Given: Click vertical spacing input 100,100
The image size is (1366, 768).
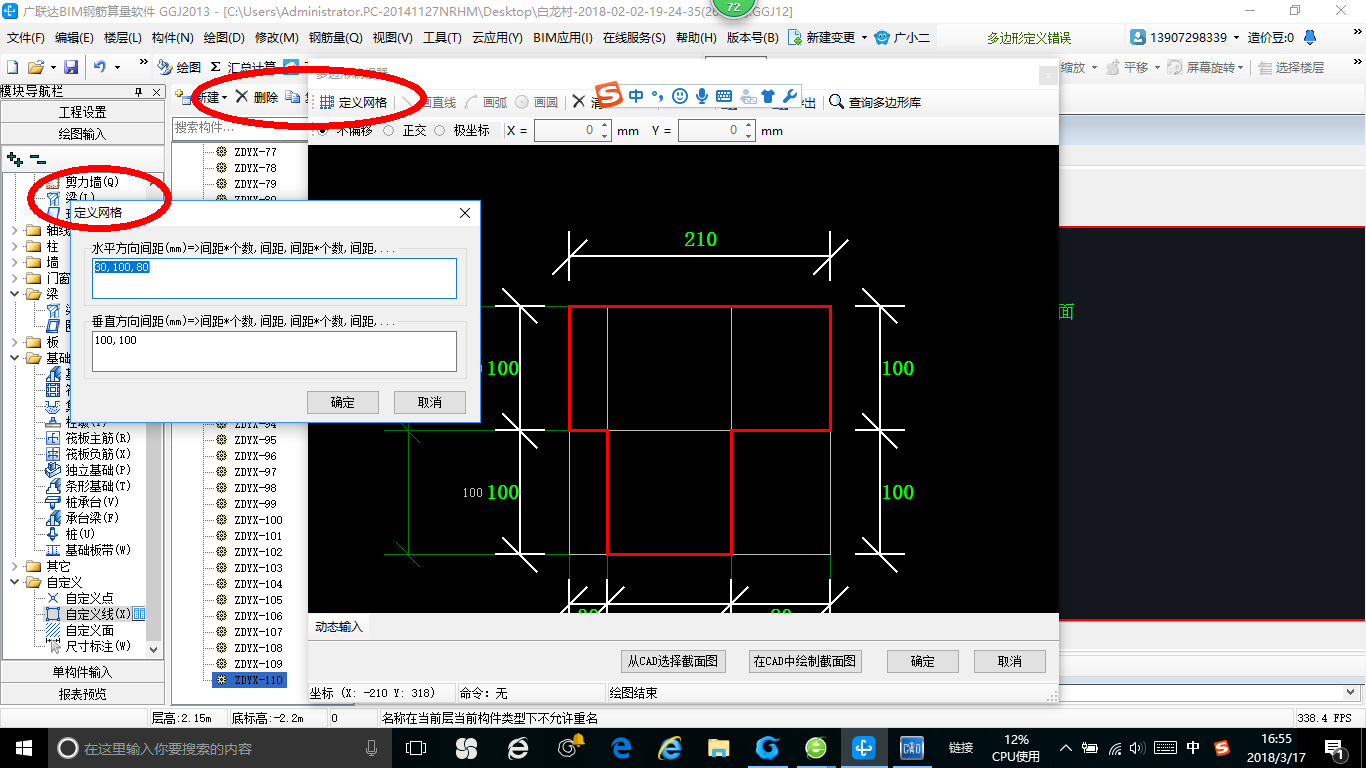Looking at the screenshot, I should tap(274, 351).
